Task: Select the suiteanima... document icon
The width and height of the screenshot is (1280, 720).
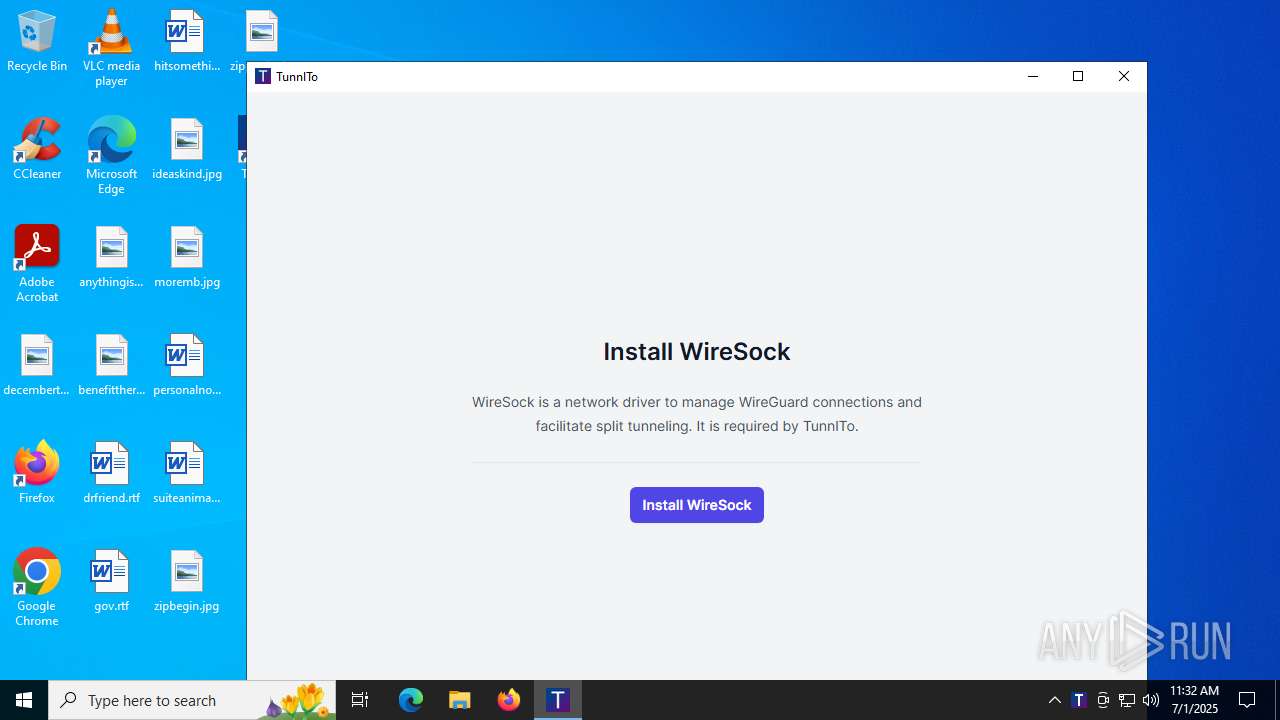Action: point(186,473)
